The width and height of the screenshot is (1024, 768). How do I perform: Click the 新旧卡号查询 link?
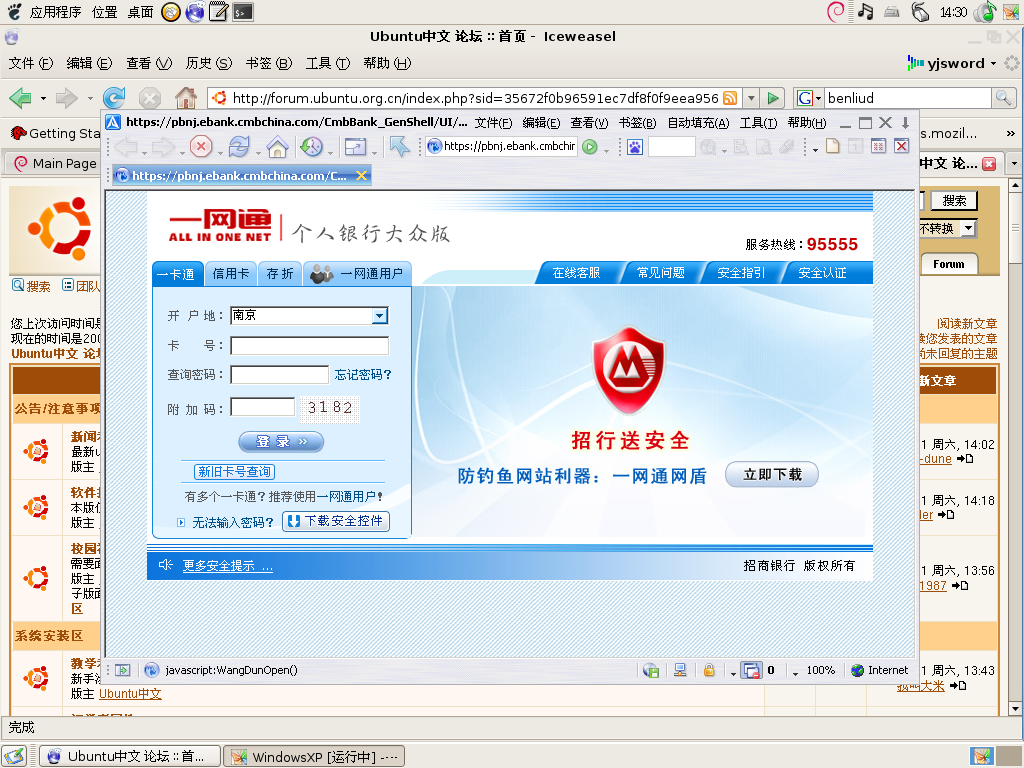pos(234,472)
